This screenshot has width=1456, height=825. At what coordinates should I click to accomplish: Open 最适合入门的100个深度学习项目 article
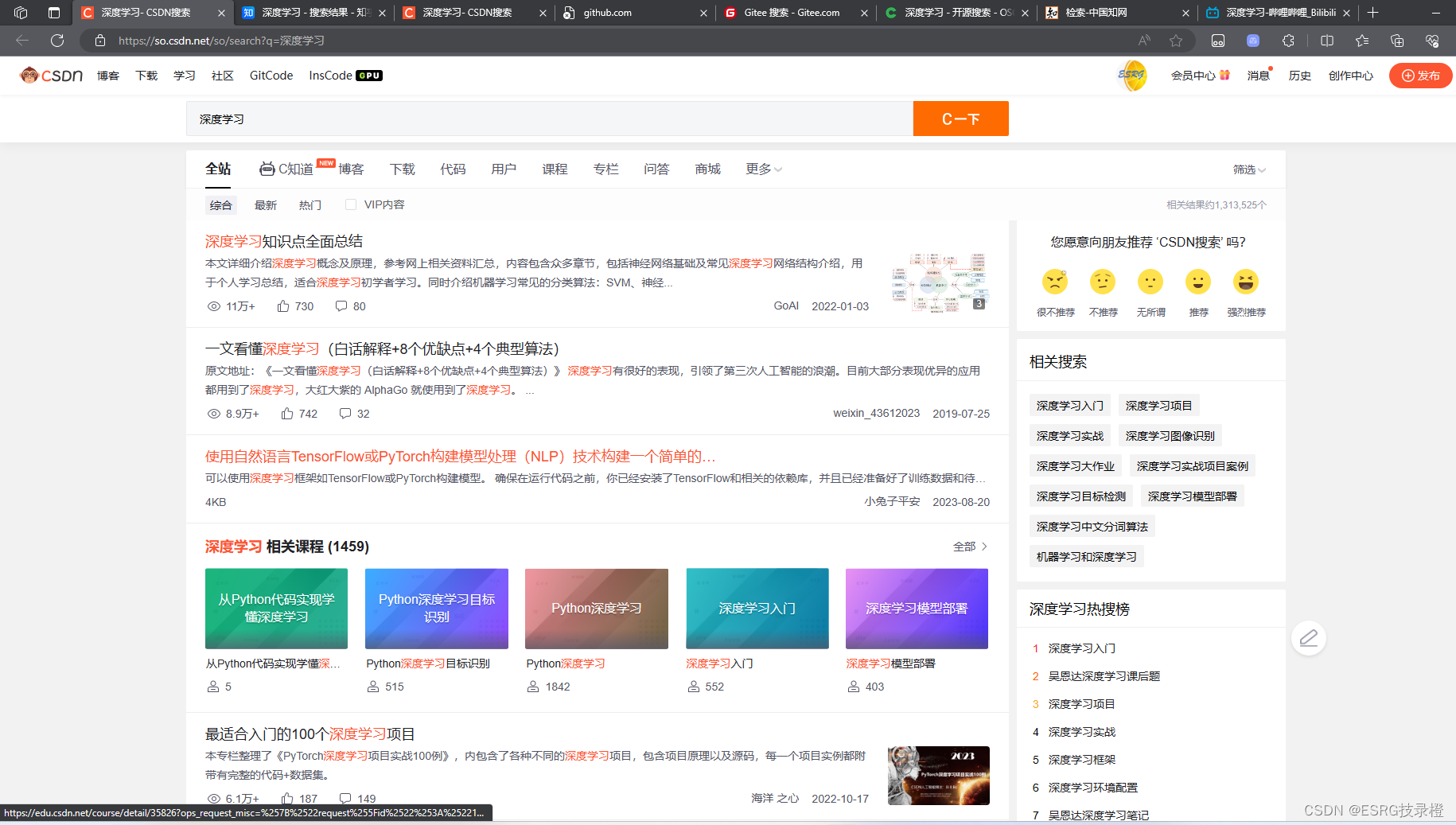pyautogui.click(x=310, y=734)
